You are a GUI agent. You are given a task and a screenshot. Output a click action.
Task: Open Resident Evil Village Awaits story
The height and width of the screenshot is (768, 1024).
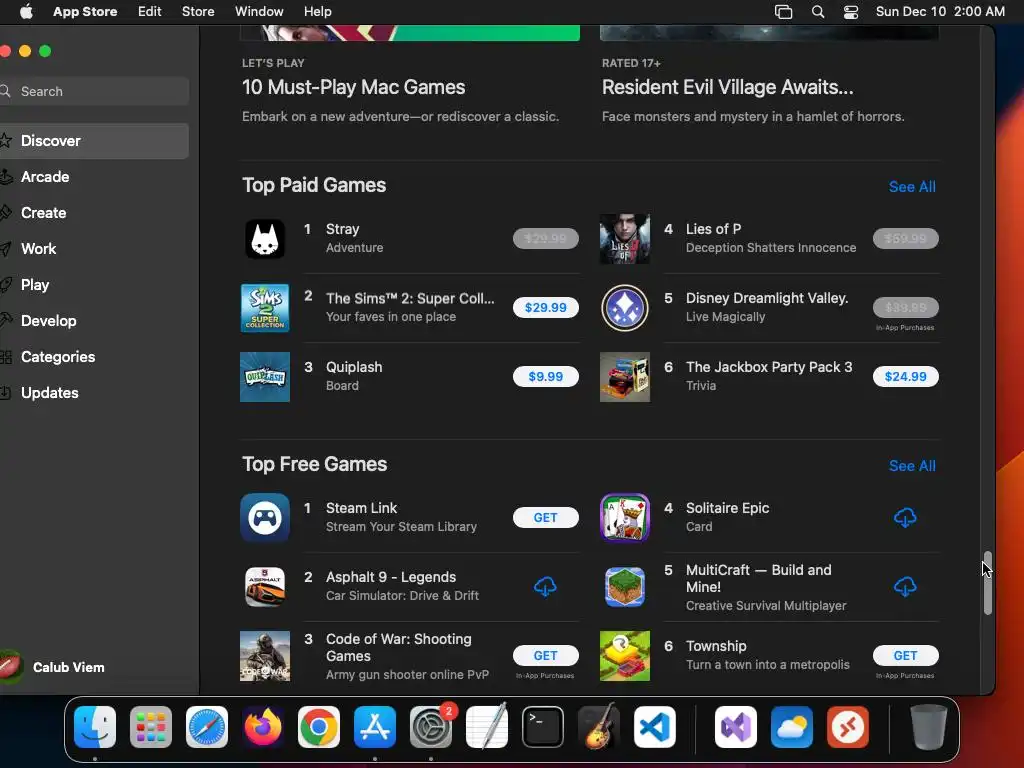[728, 88]
